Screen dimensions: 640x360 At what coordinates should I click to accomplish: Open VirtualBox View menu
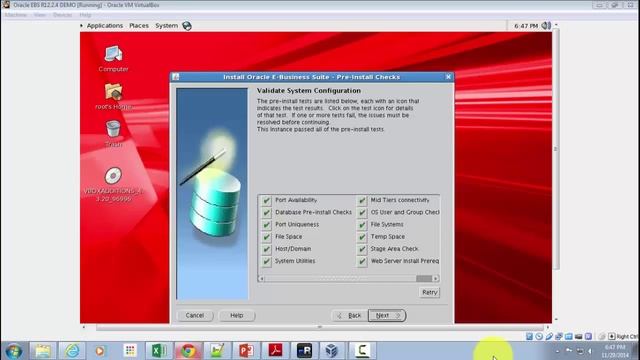[40, 15]
